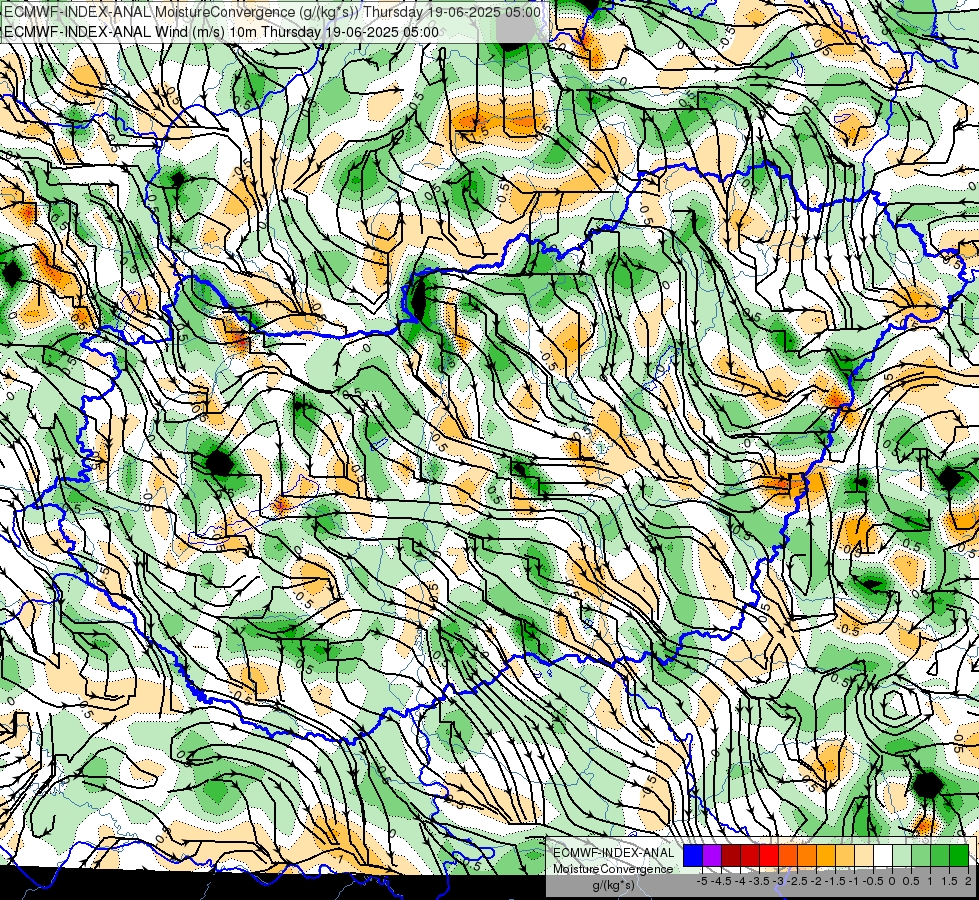Click the -3 legend tick value
Screen dimensions: 979x900
pyautogui.click(x=779, y=881)
